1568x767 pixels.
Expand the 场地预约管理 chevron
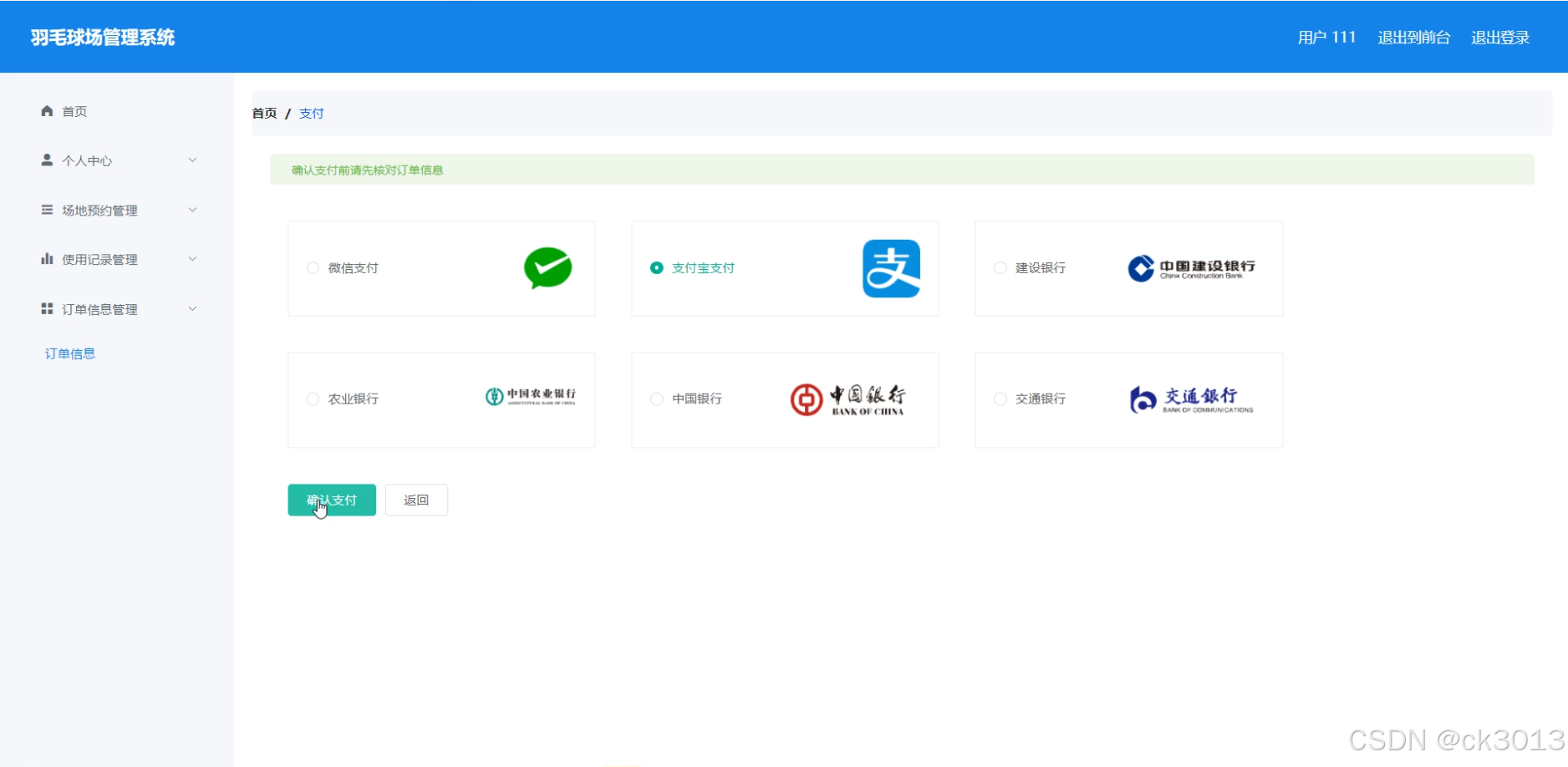coord(192,210)
